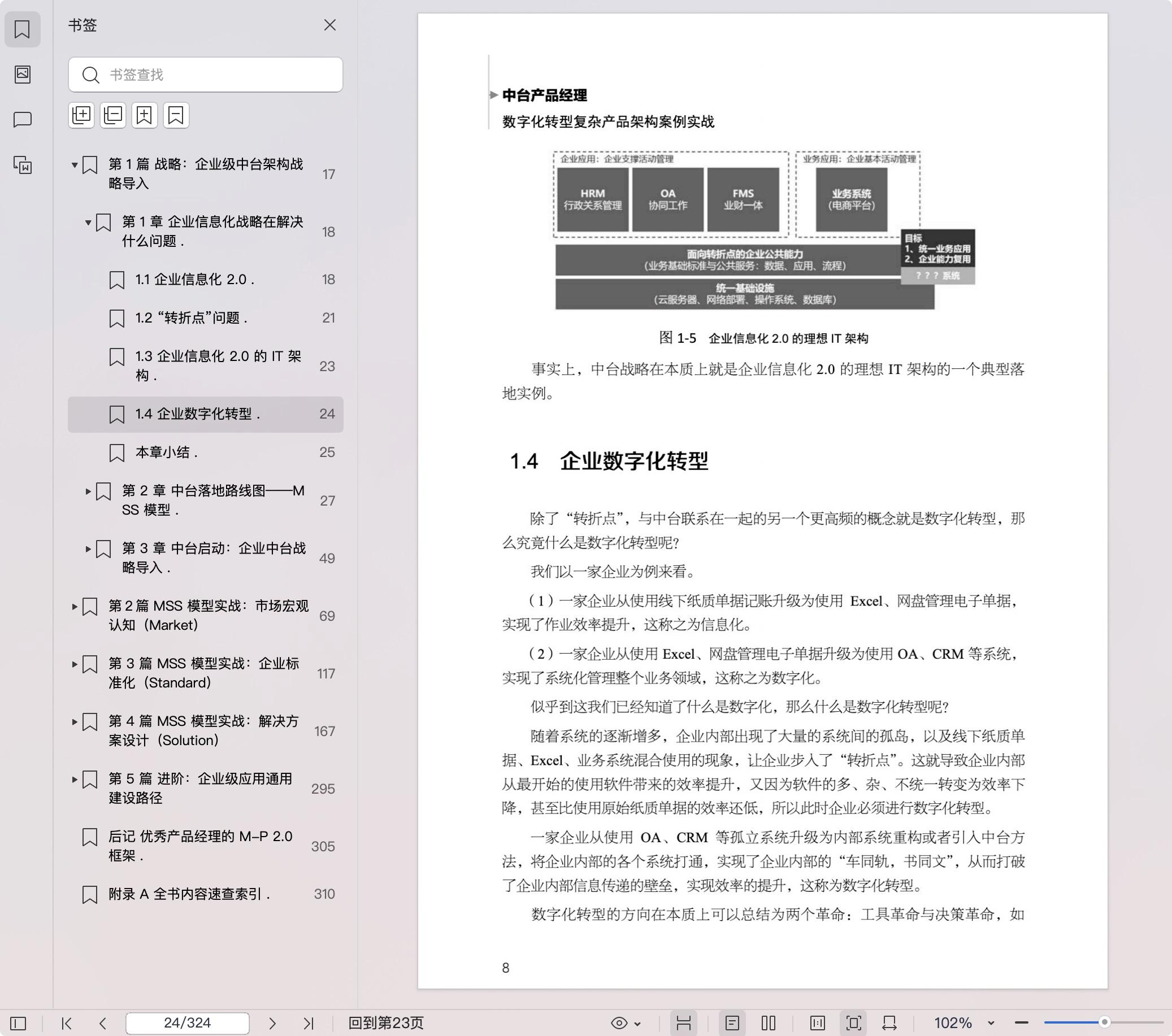Select single page view icon
The width and height of the screenshot is (1172, 1036).
(732, 1024)
